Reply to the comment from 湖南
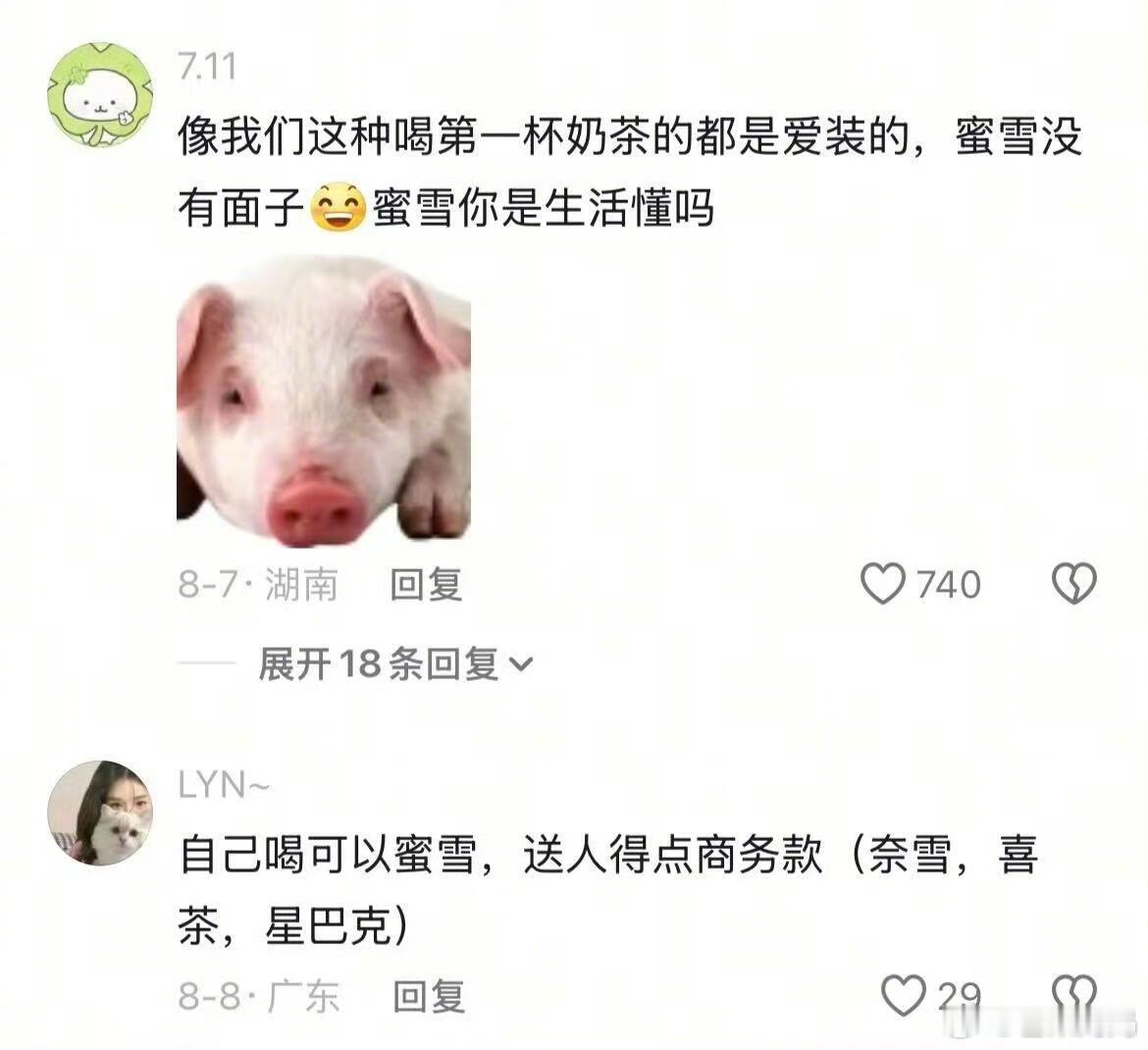This screenshot has height=1050, width=1148. coord(426,584)
